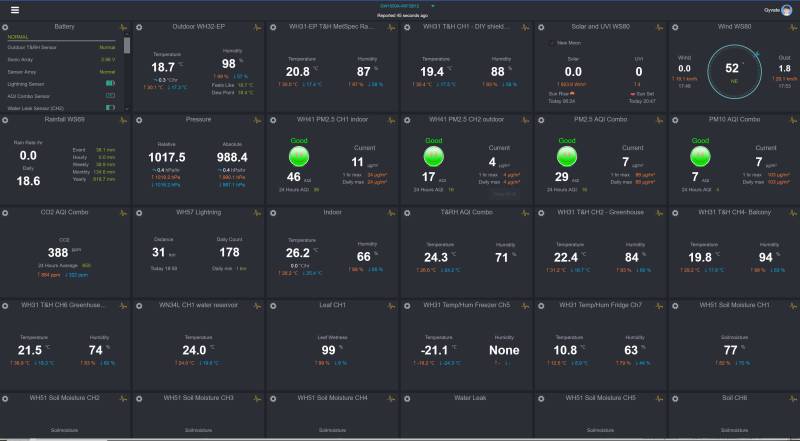Click the user avatar at top right
Image resolution: width=800 pixels, height=441 pixels.
point(787,10)
